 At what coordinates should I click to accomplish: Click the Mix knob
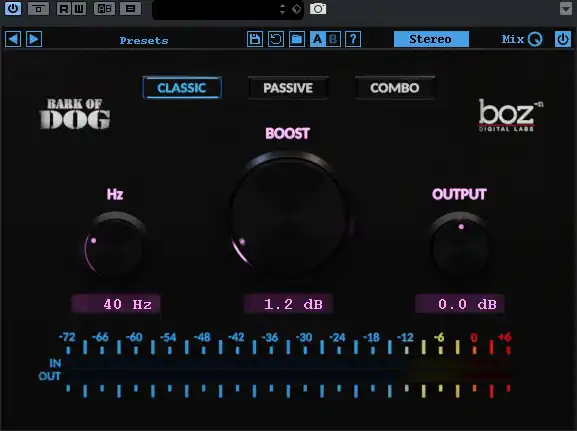coord(535,39)
